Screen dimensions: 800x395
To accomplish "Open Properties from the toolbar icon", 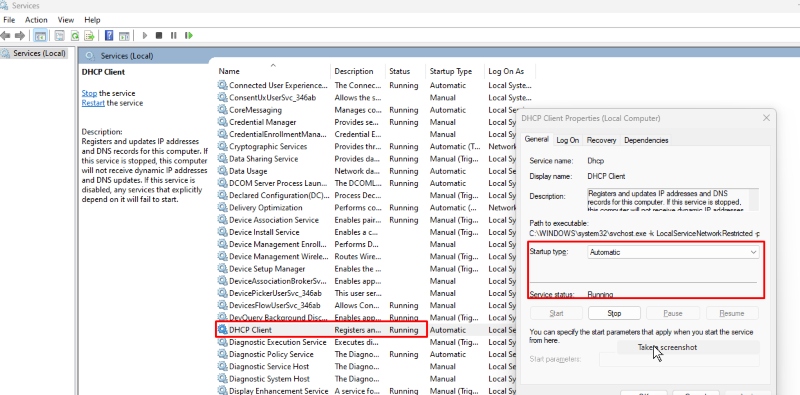I will point(60,36).
